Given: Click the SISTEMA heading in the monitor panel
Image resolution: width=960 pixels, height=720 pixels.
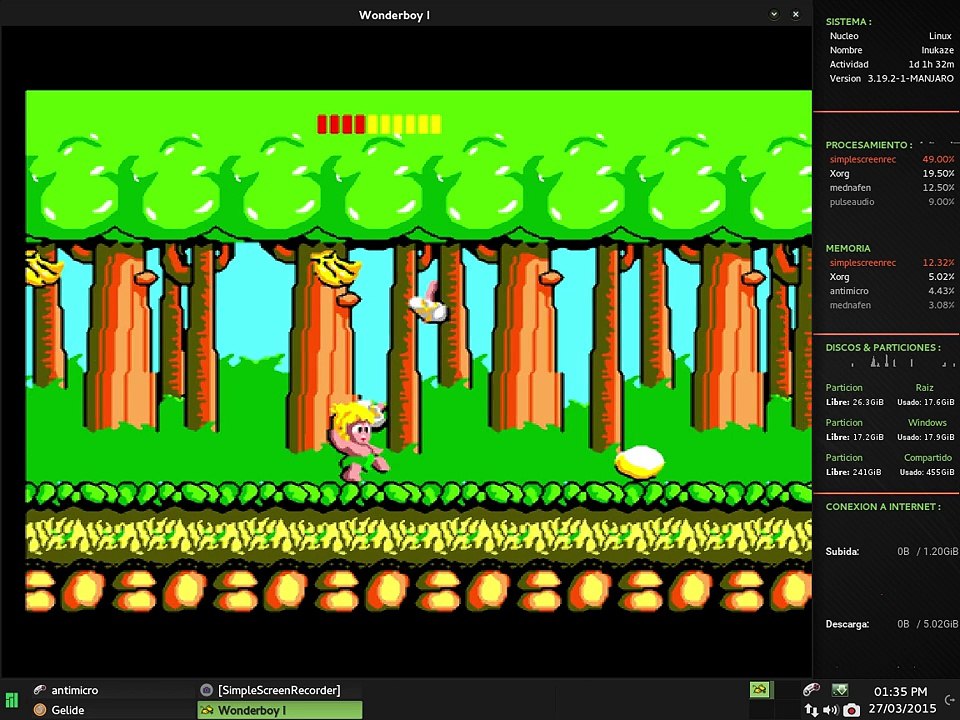Looking at the screenshot, I should [849, 21].
